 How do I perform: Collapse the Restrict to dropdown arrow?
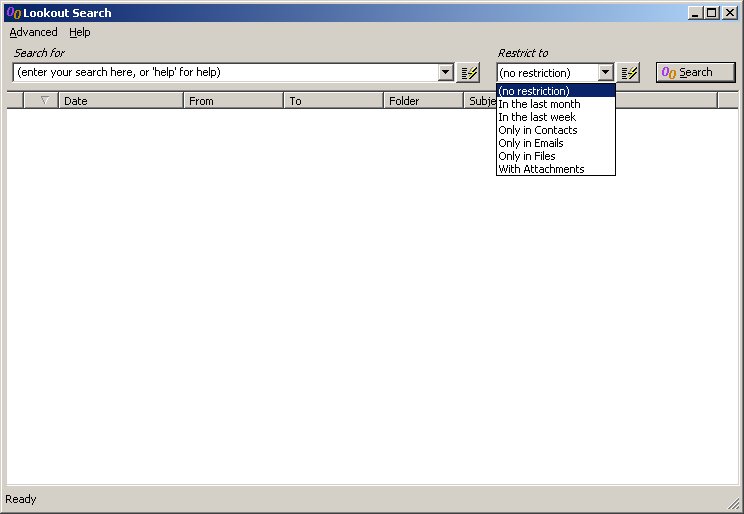click(x=605, y=73)
